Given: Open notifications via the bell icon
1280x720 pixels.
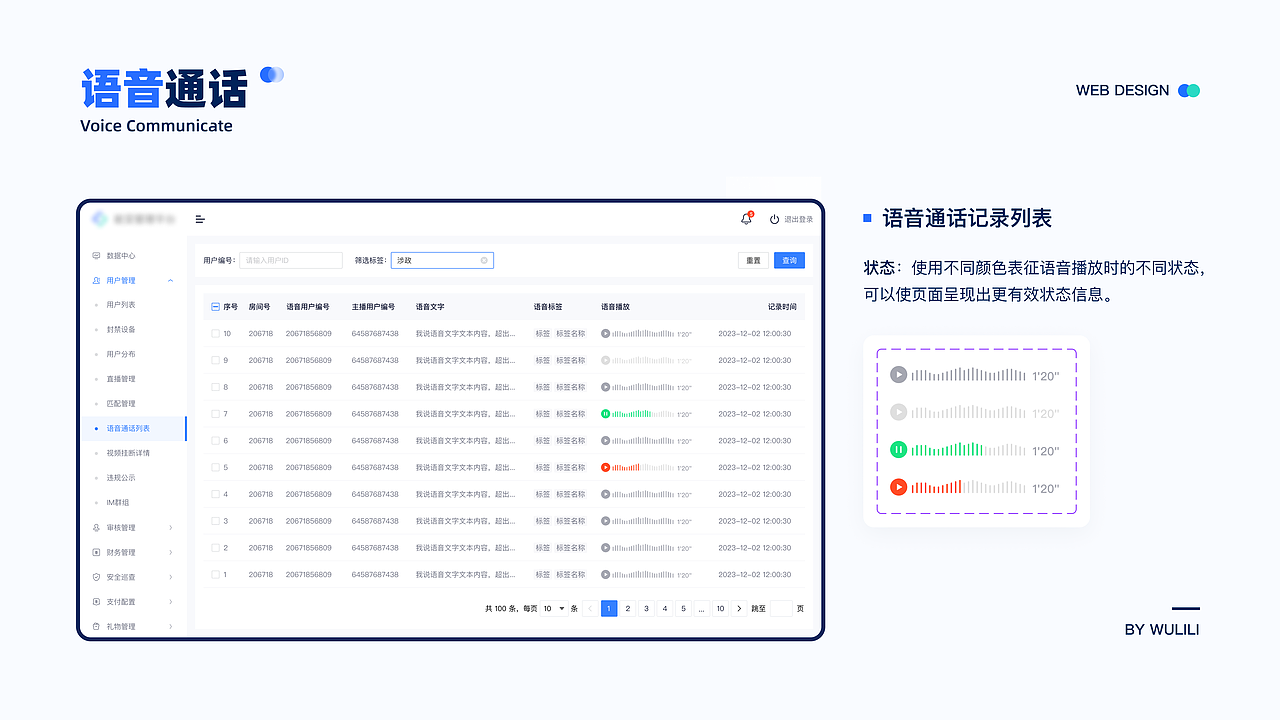Looking at the screenshot, I should tap(746, 219).
